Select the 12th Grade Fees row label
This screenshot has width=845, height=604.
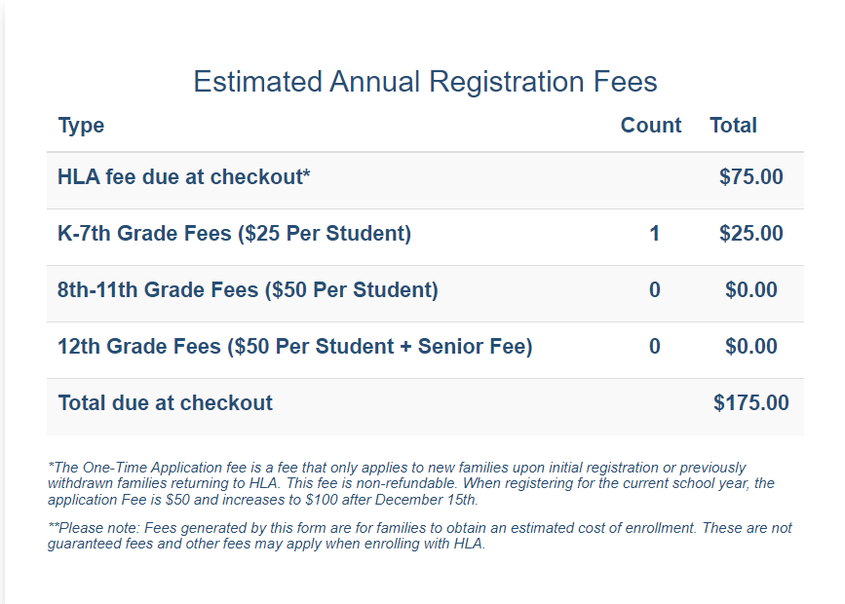coord(295,347)
